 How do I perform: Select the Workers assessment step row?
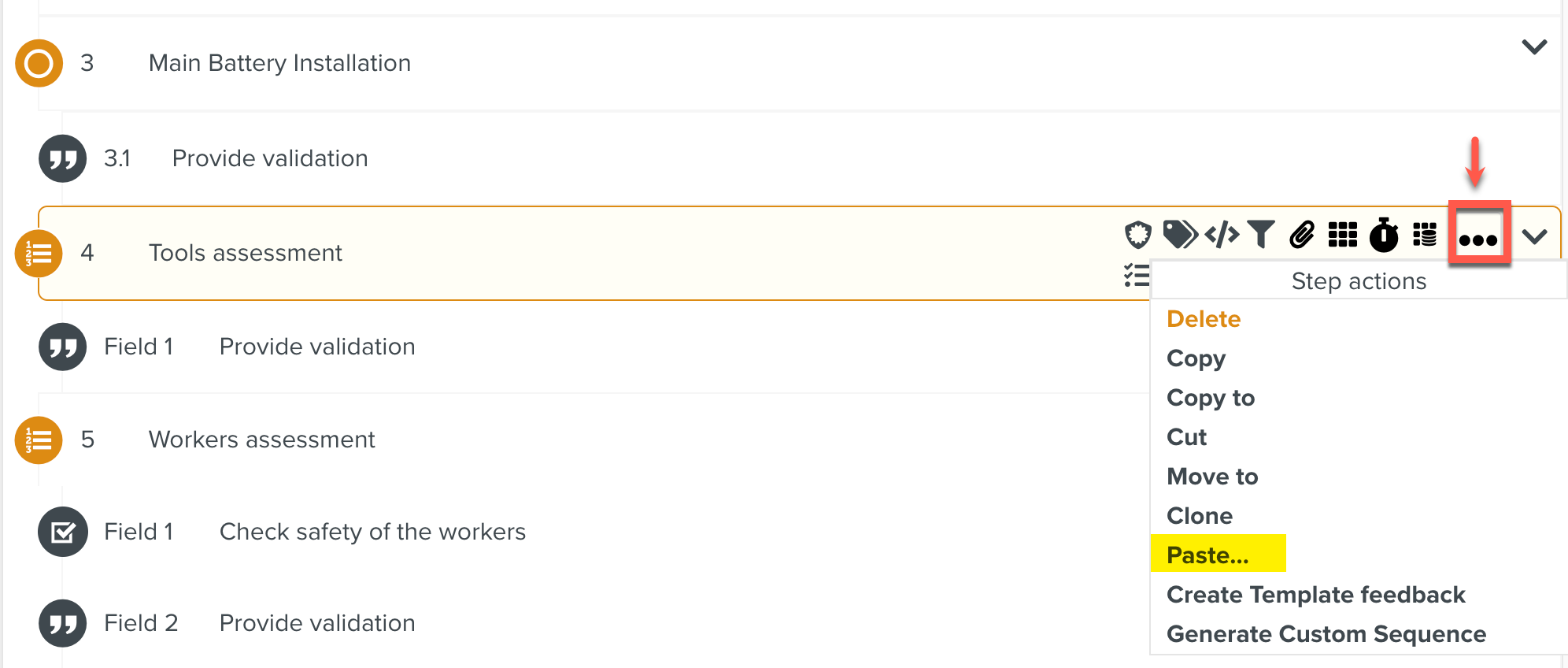[261, 440]
